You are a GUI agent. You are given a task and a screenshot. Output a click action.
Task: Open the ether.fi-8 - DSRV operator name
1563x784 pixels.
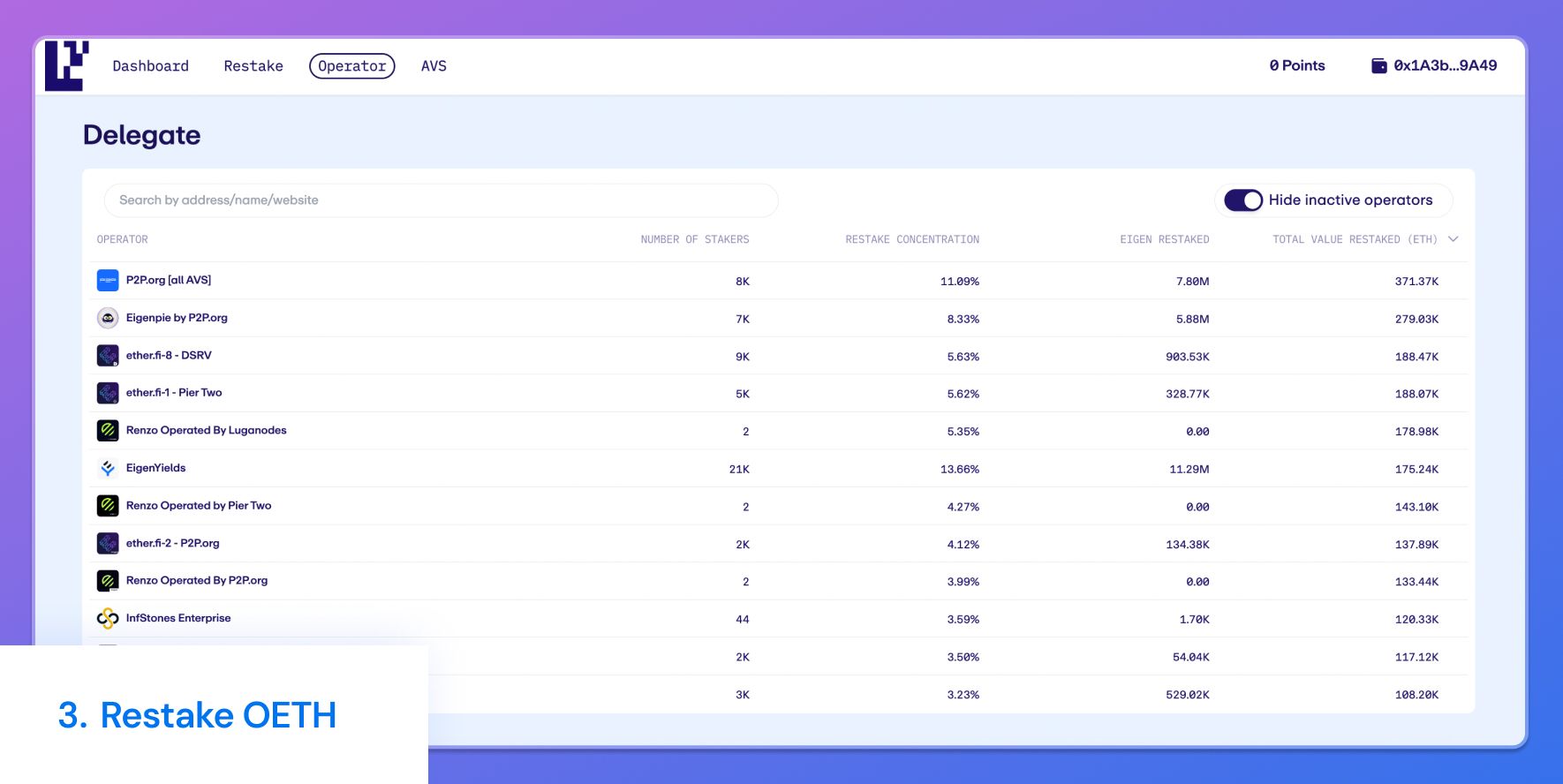169,355
